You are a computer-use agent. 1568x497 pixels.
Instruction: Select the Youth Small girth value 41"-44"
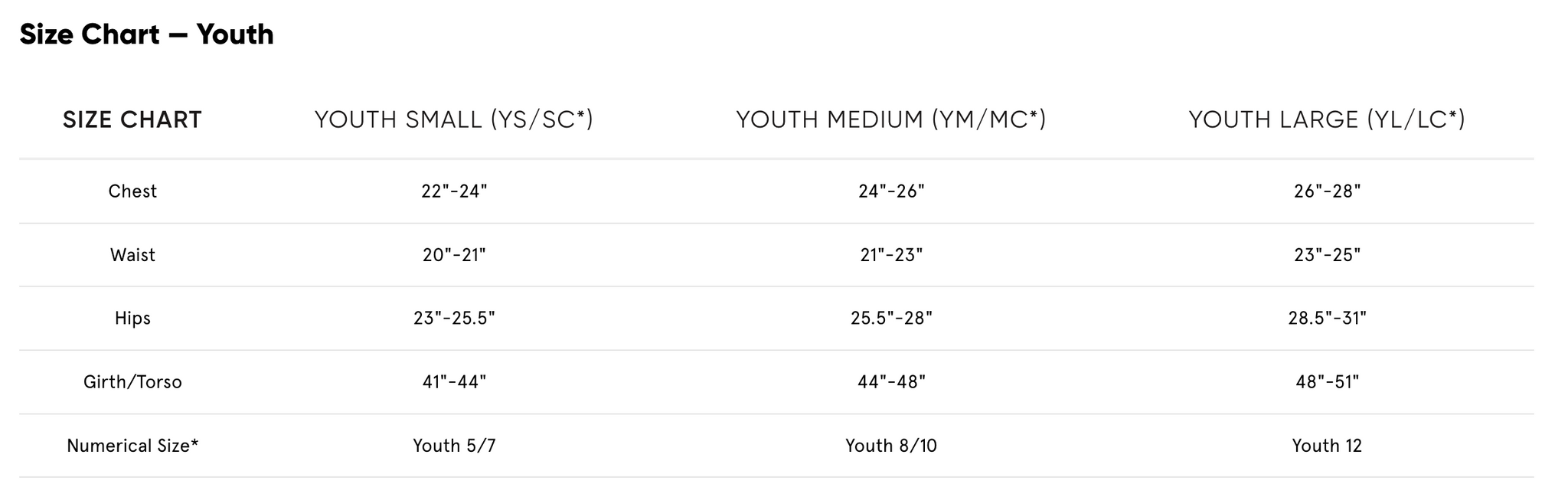coord(454,382)
